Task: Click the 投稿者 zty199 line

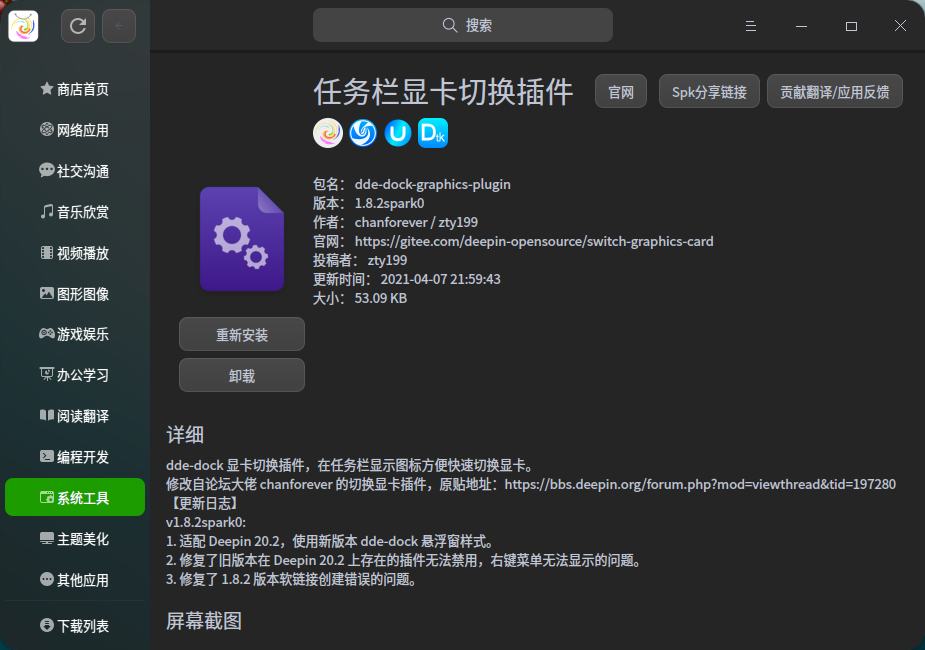Action: (x=360, y=260)
